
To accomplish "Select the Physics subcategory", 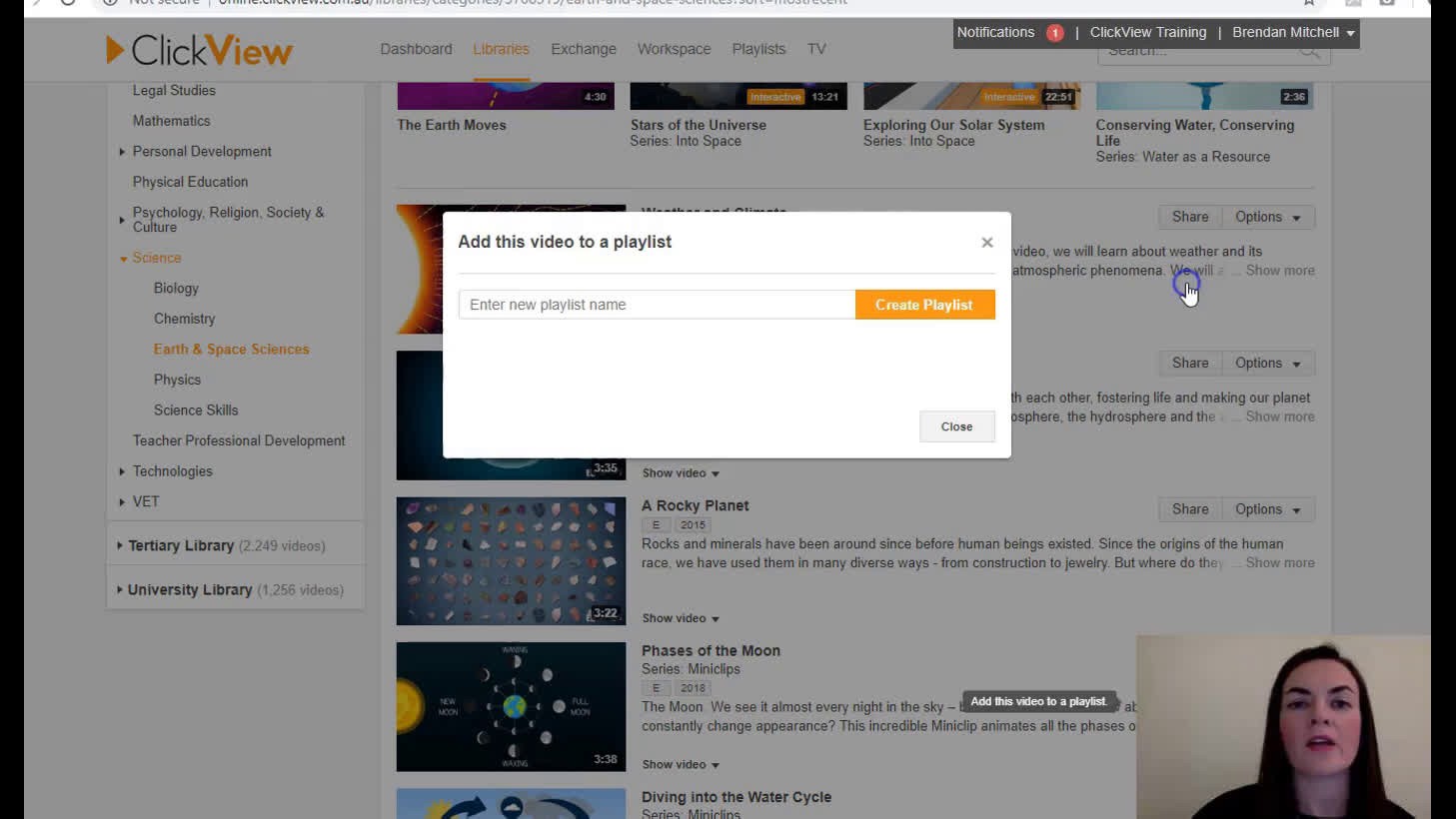I will click(x=177, y=380).
